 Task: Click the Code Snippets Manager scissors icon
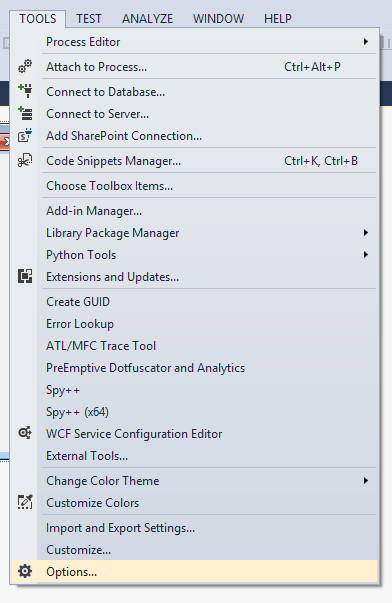pos(25,160)
